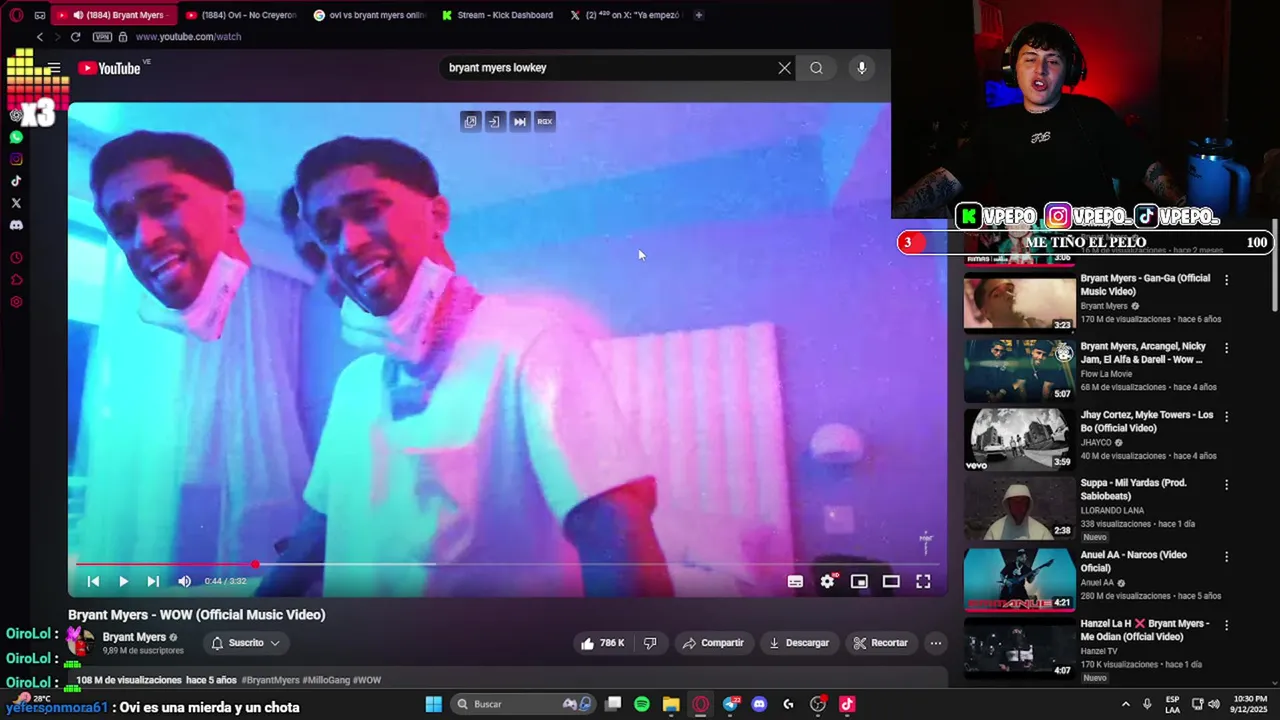Skip to the previous video
1280x720 pixels.
93,581
